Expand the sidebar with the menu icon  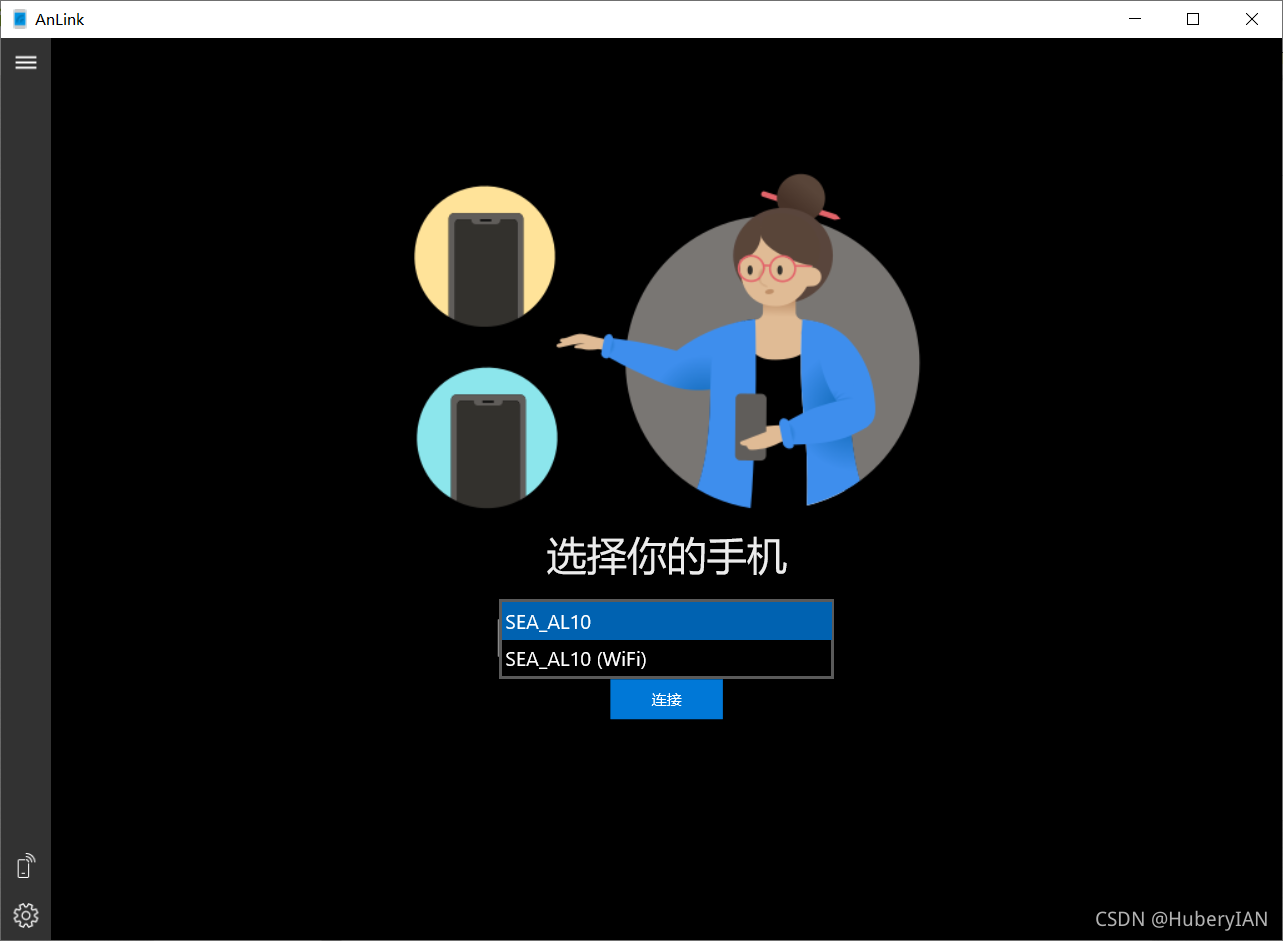coord(25,61)
